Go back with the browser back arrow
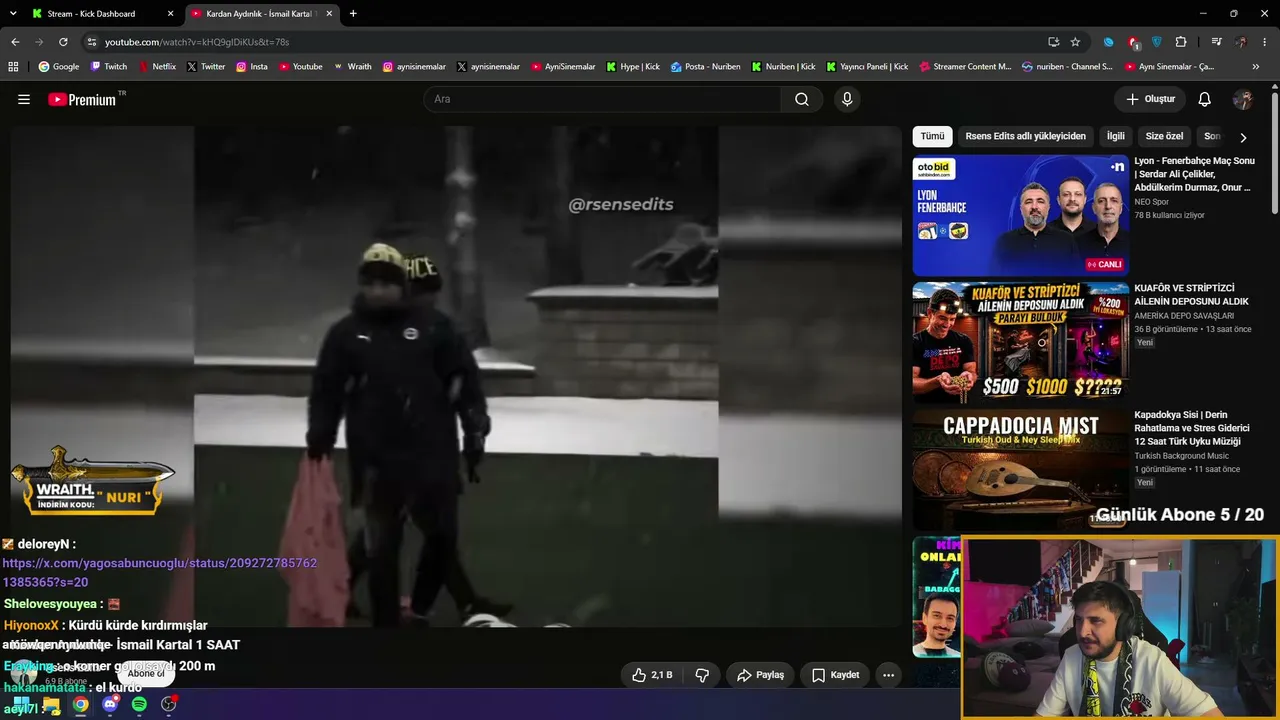 15,42
